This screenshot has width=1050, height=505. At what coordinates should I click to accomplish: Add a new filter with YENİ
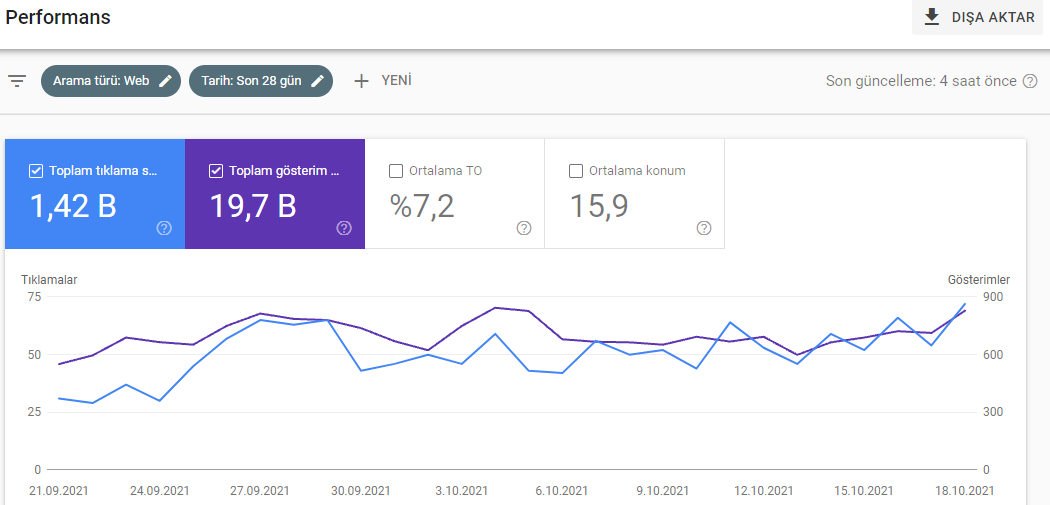click(x=382, y=81)
